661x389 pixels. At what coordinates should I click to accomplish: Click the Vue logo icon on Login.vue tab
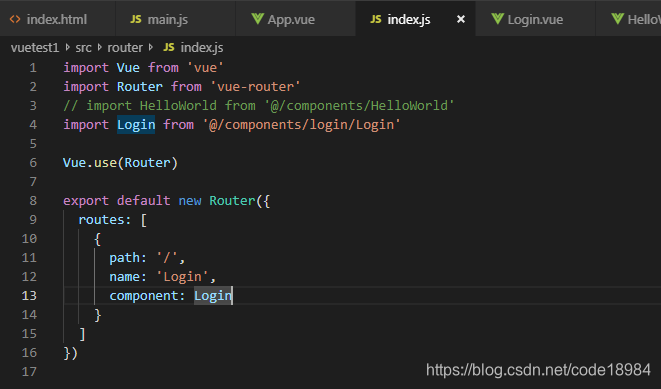click(x=497, y=19)
